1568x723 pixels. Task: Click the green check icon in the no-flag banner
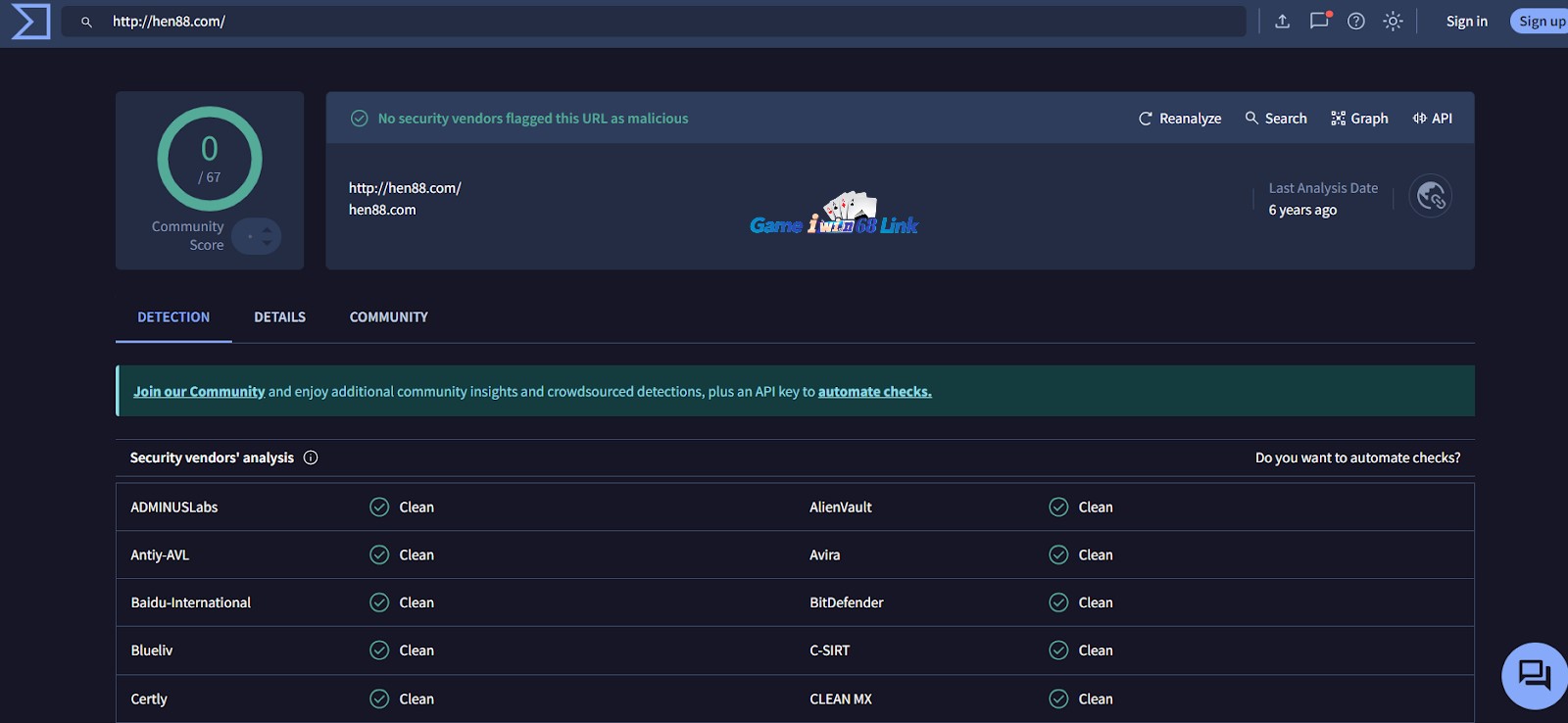click(x=360, y=119)
